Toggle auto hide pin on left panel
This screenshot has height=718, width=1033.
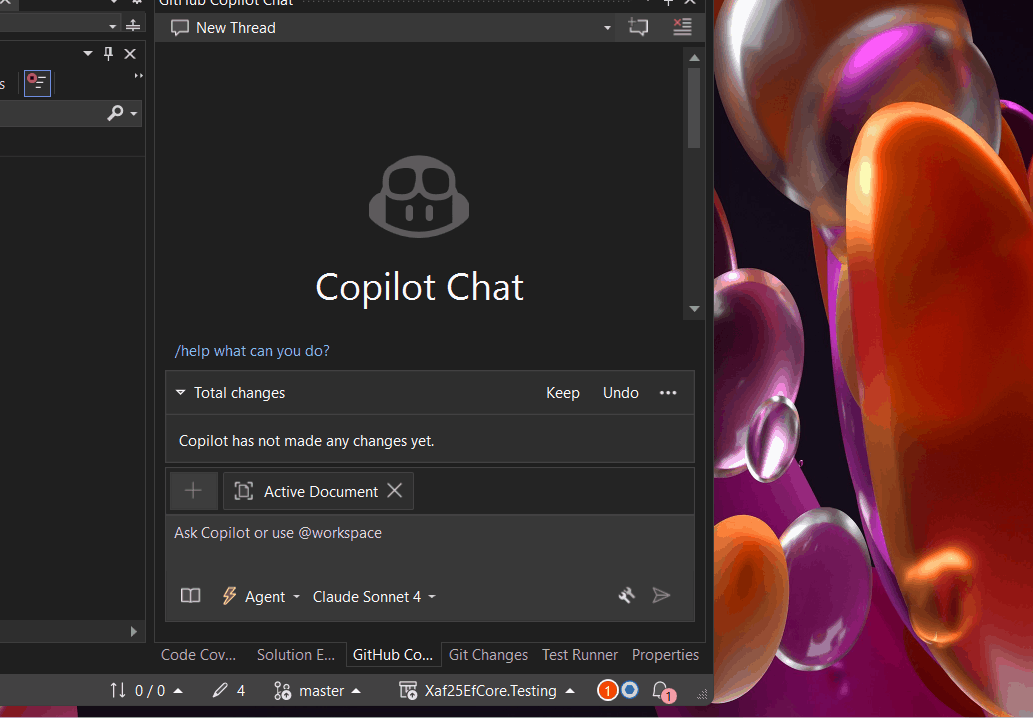click(108, 53)
